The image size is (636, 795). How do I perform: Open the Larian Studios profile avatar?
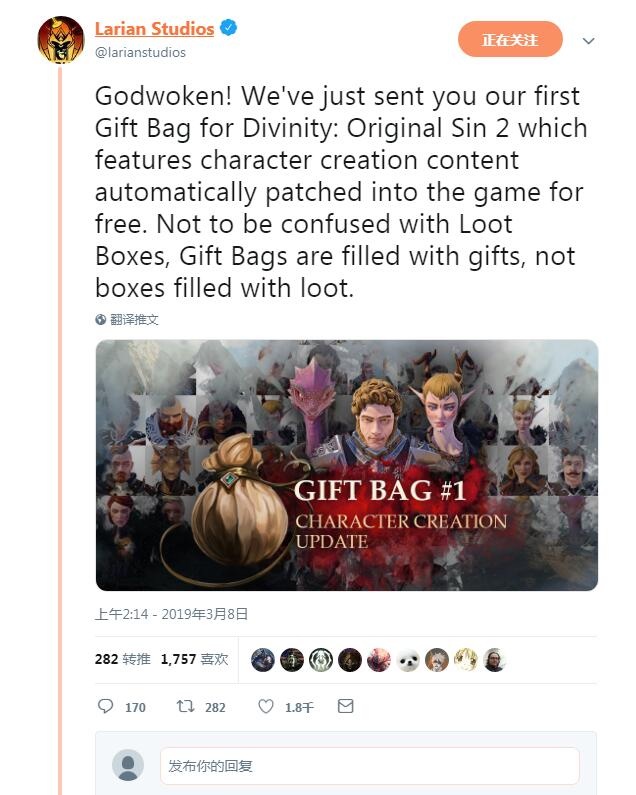click(x=61, y=40)
